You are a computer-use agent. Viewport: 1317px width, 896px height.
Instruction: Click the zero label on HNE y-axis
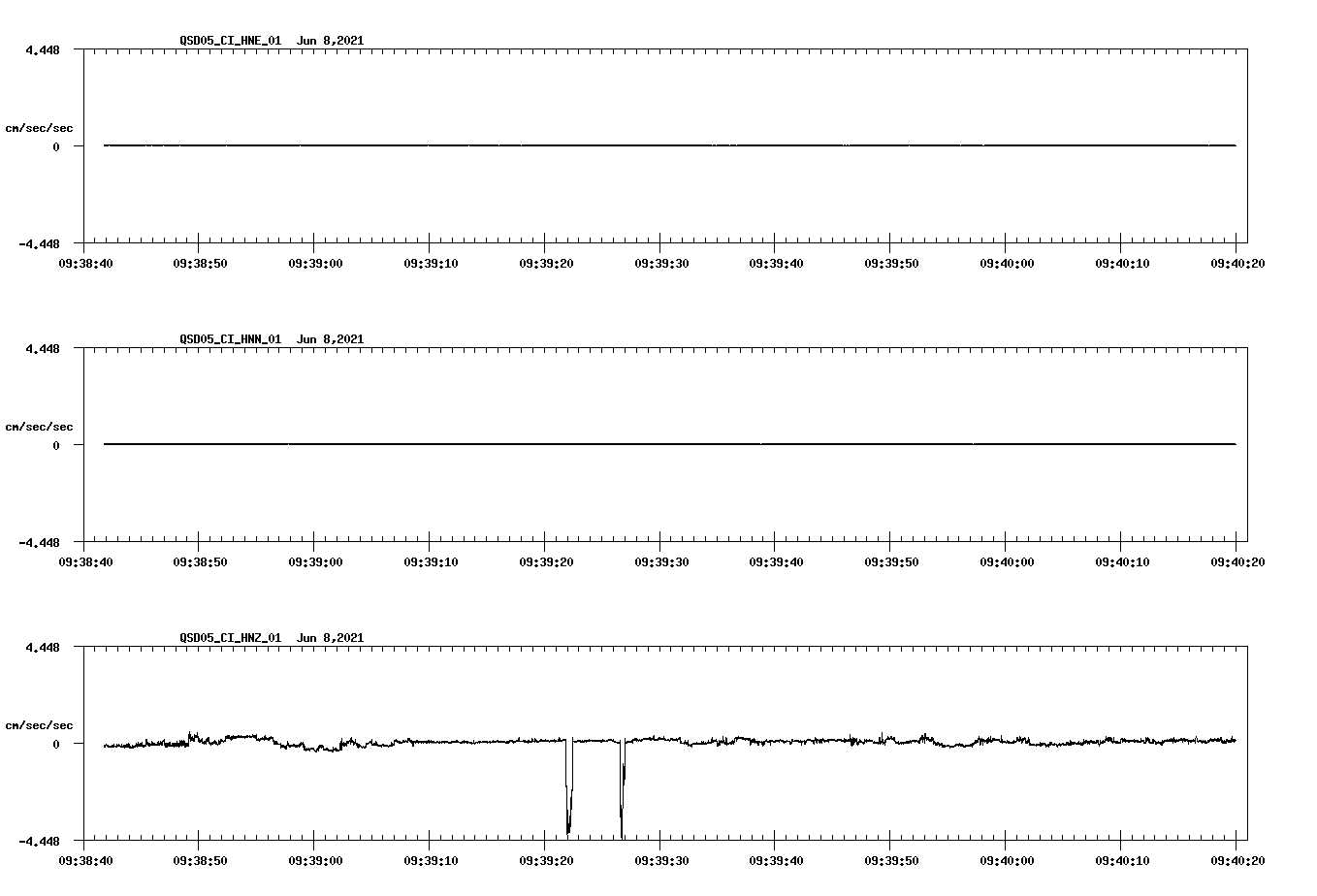pyautogui.click(x=56, y=147)
